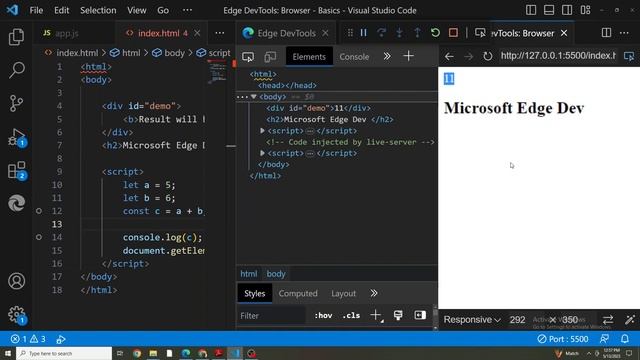Toggle screencast icon in debug toolbar
This screenshot has width=640, height=360.
point(480,33)
